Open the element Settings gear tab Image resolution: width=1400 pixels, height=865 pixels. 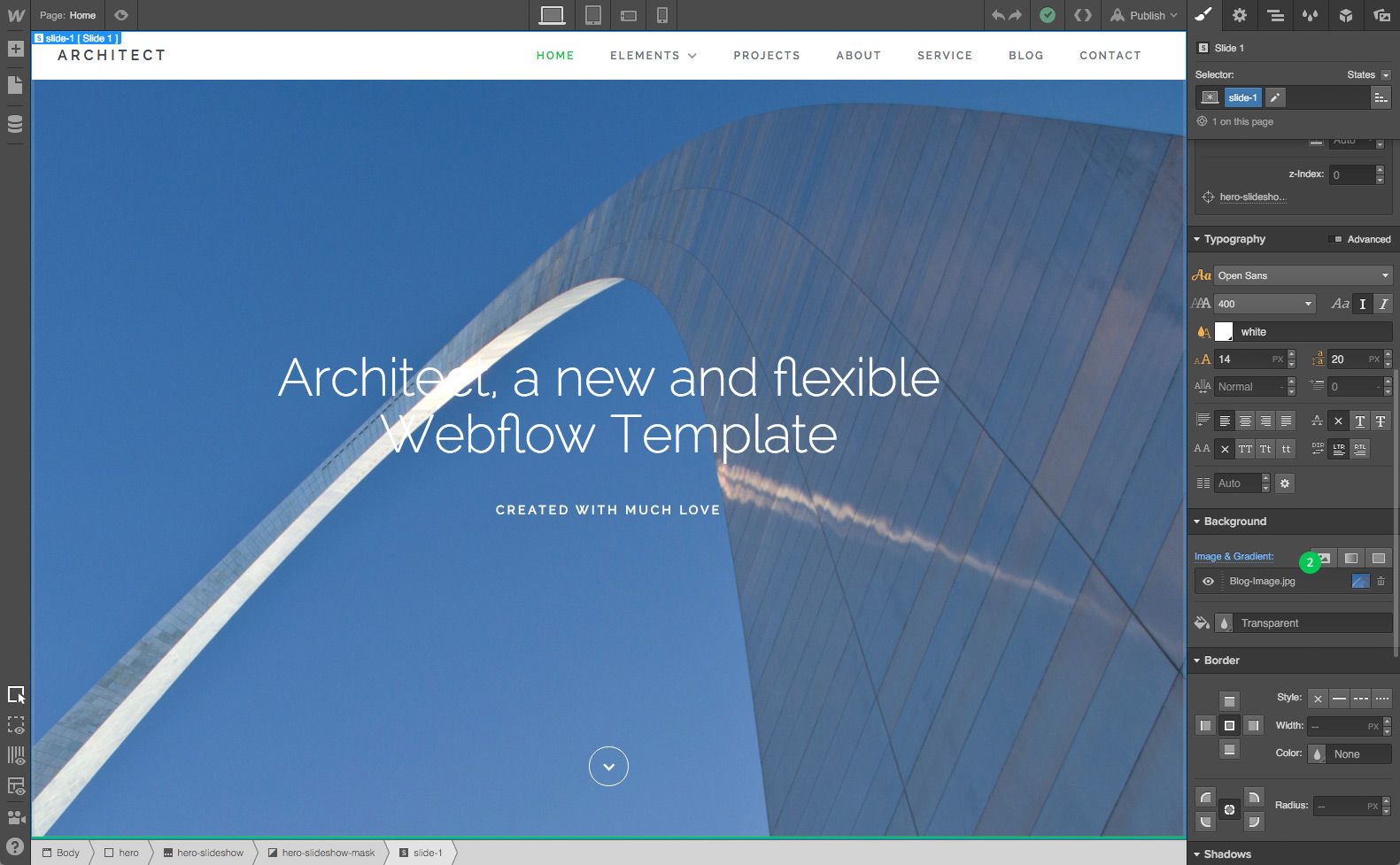point(1240,15)
